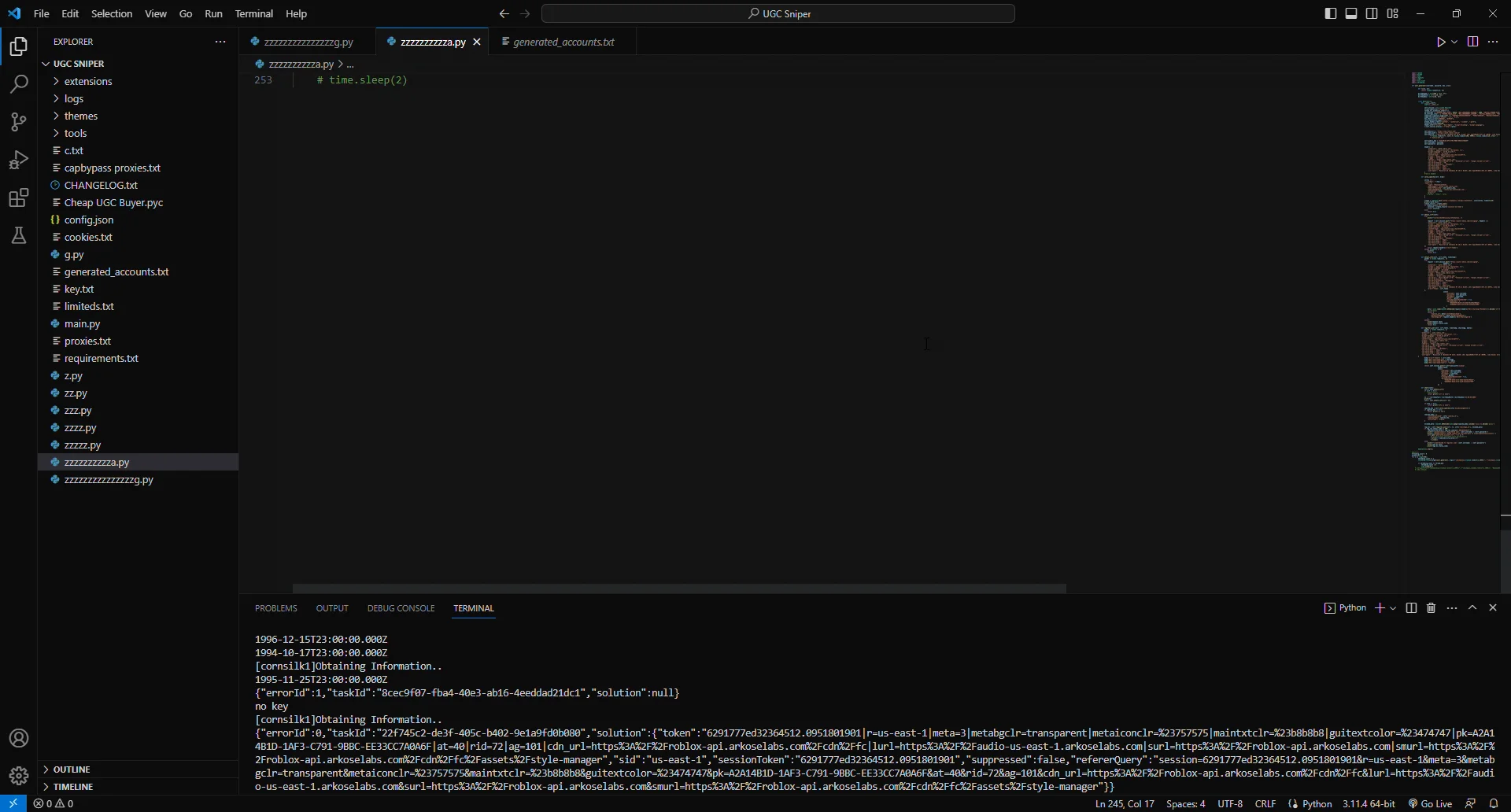Open the Source Control view
Screen dimensions: 1511x812
pyautogui.click(x=17, y=122)
